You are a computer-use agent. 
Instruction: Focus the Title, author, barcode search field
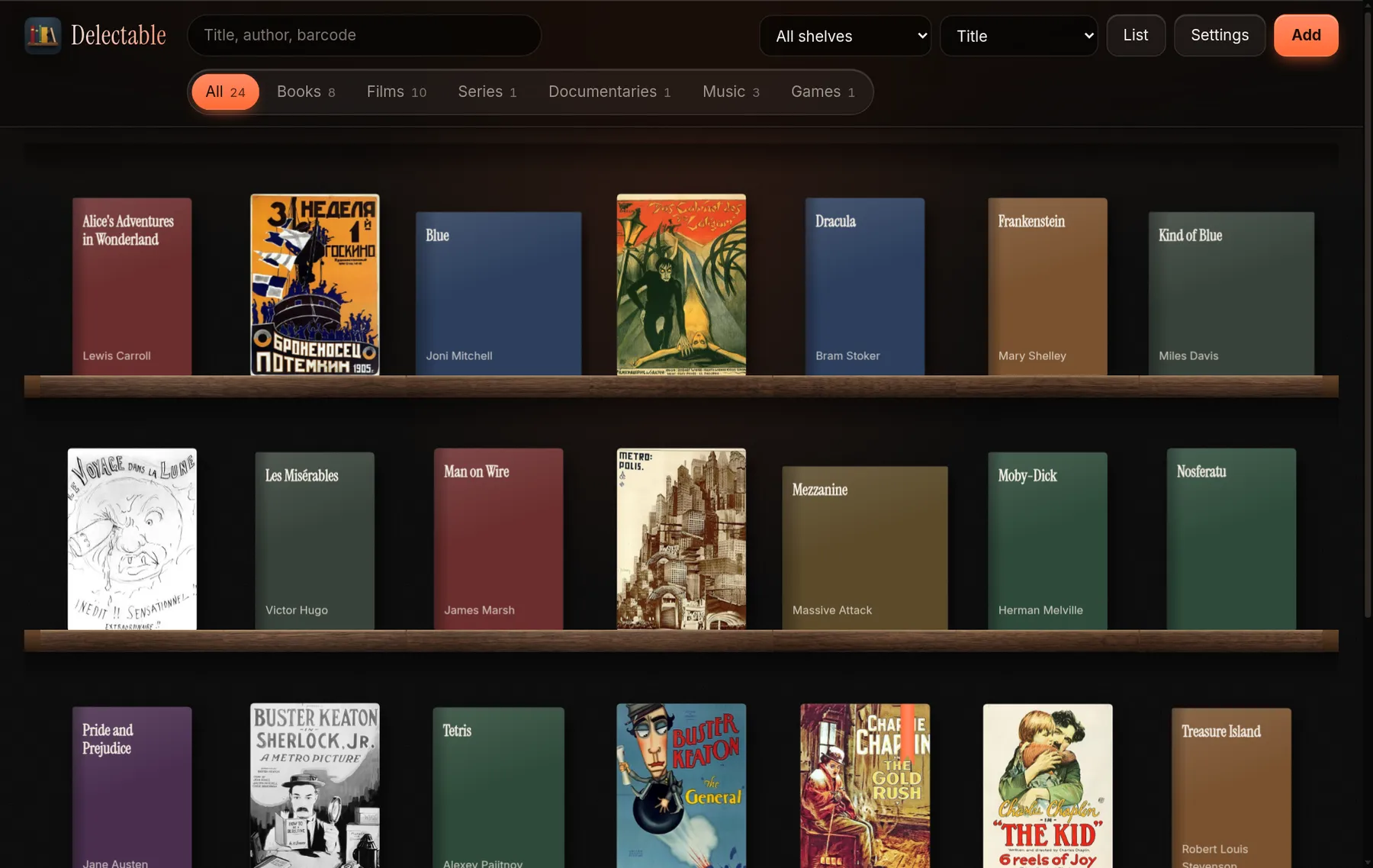364,35
